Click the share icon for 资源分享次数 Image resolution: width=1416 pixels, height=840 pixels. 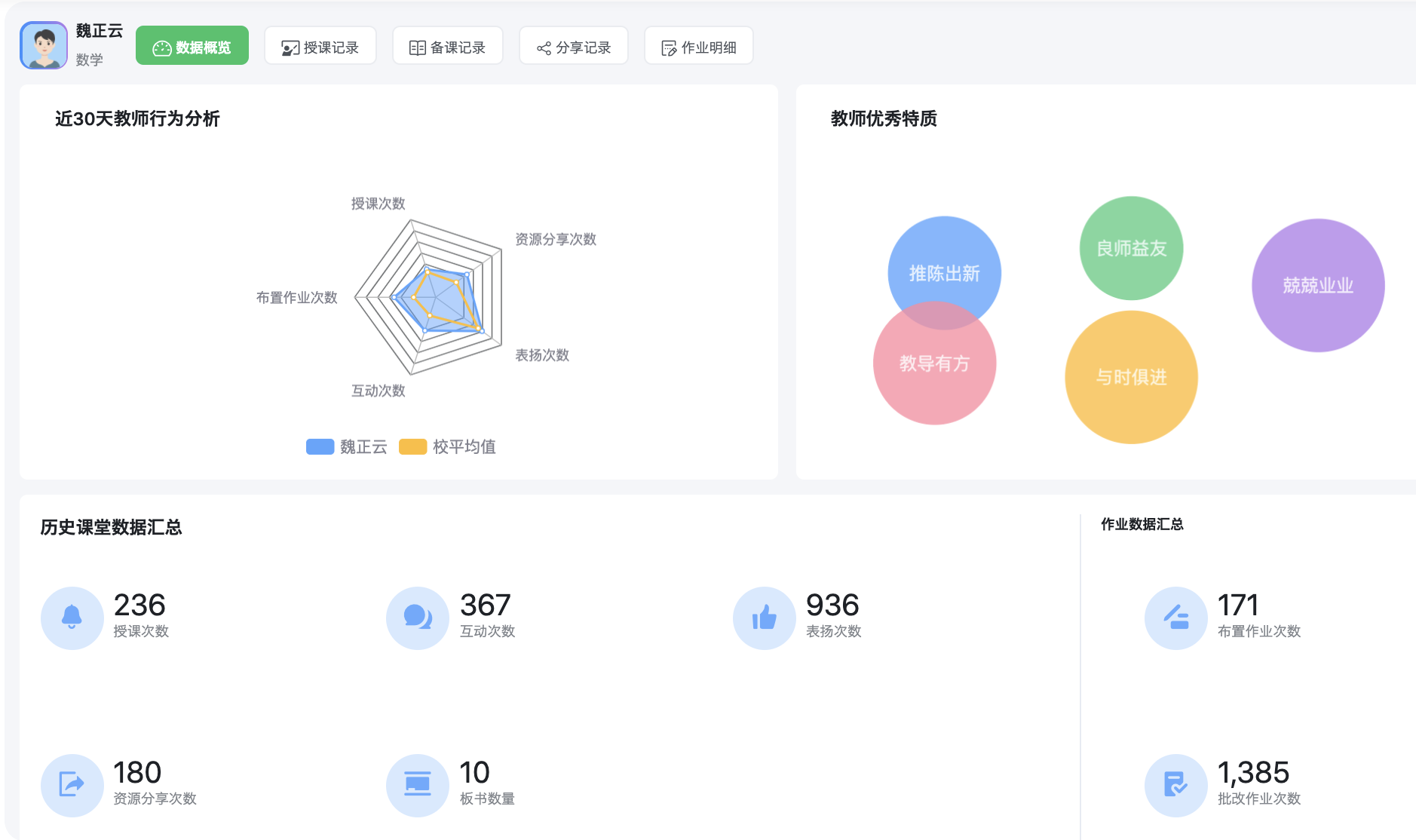coord(72,785)
